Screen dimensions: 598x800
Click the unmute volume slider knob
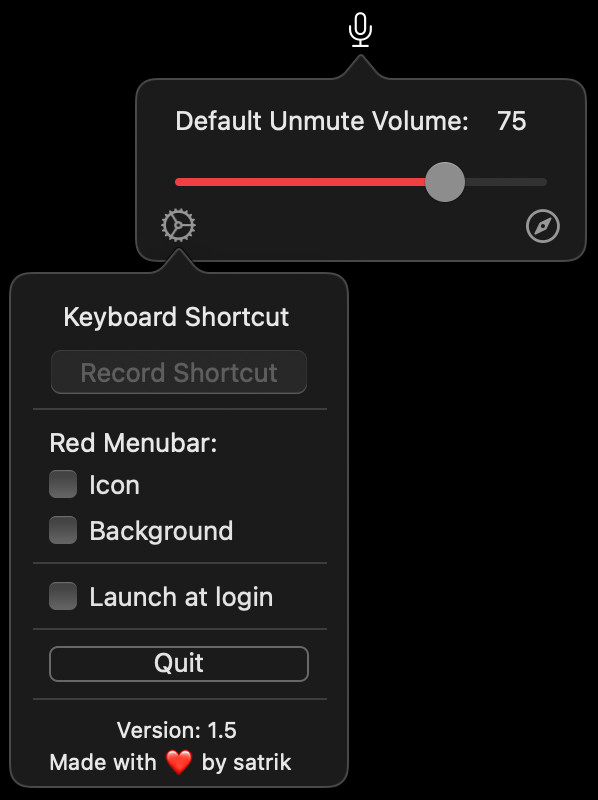(x=445, y=182)
